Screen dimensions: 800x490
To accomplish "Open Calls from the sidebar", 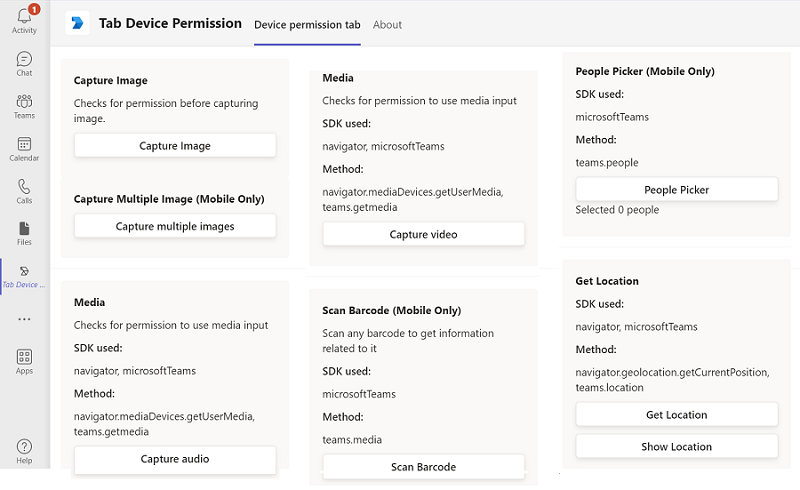I will (24, 187).
